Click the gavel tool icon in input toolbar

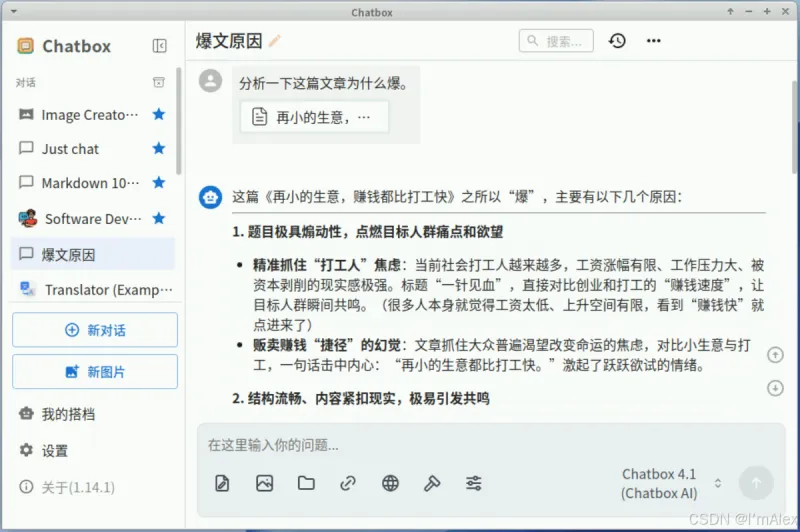click(x=432, y=483)
